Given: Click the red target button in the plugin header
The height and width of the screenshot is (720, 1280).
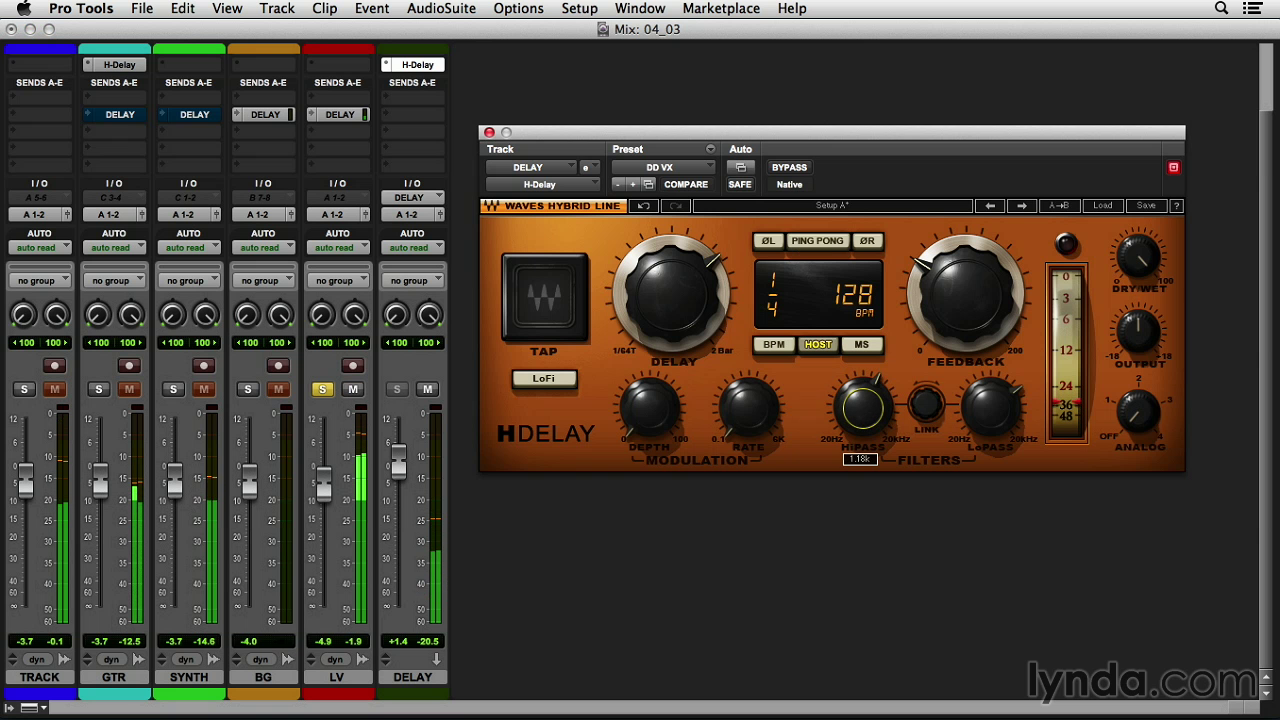Looking at the screenshot, I should [x=1173, y=168].
